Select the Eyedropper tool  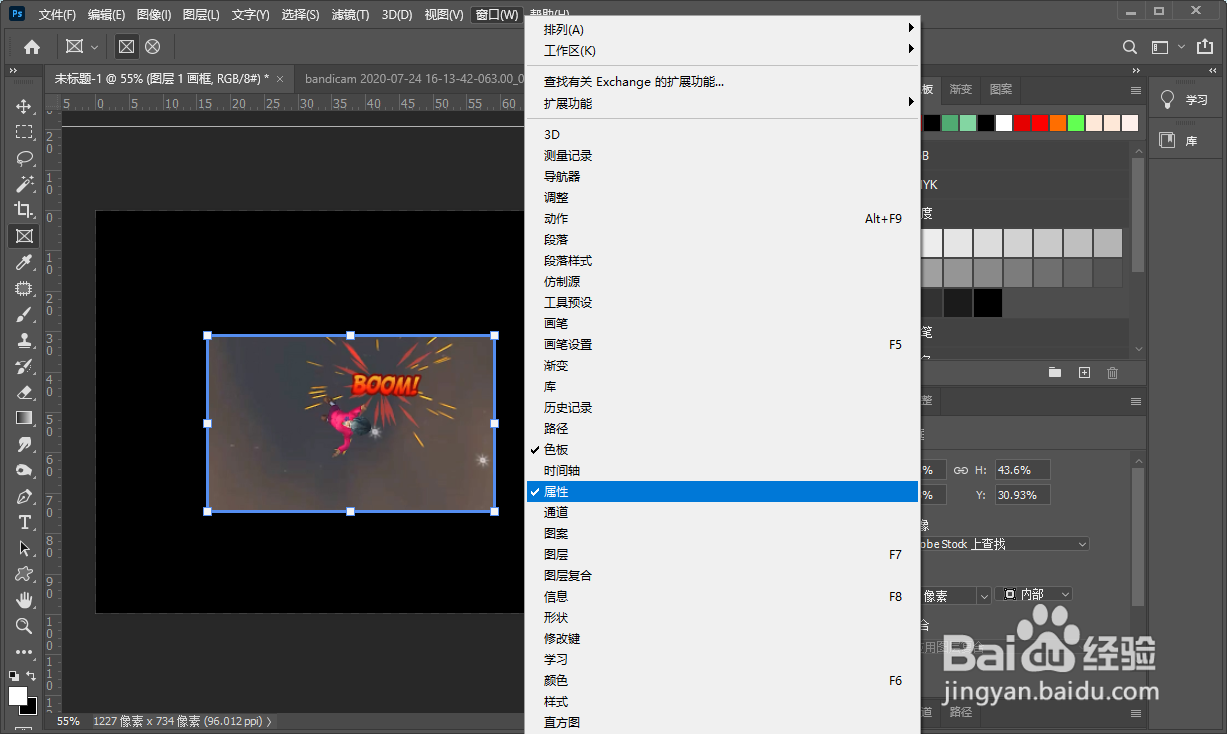point(24,262)
